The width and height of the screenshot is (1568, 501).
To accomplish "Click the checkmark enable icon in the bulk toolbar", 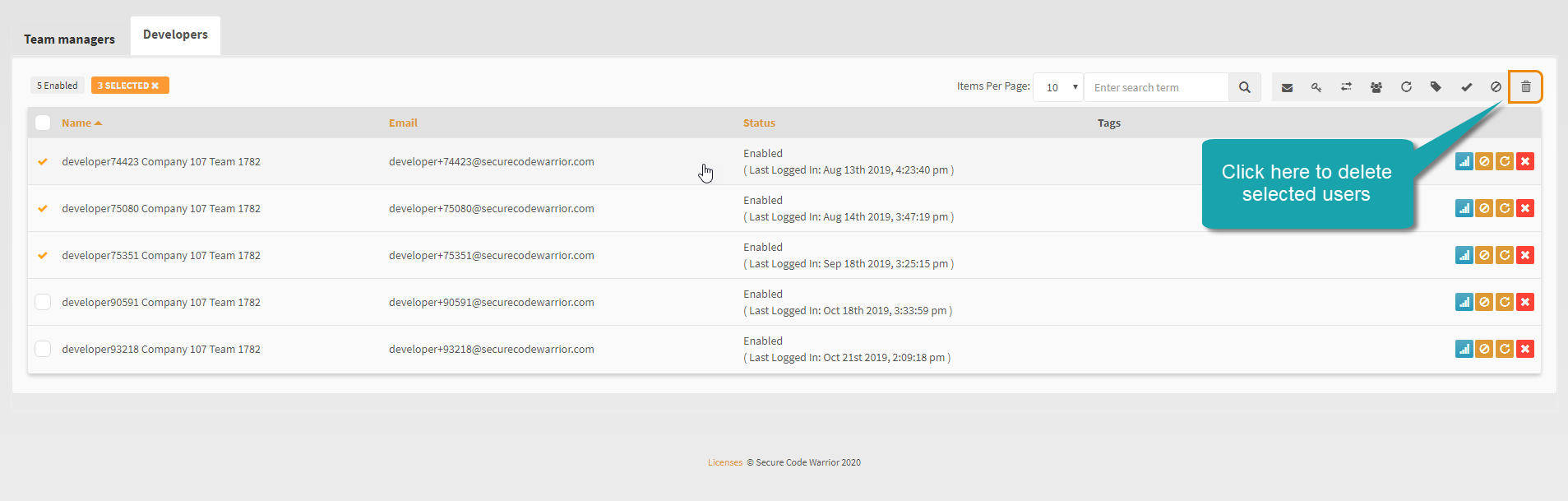I will tap(1466, 87).
